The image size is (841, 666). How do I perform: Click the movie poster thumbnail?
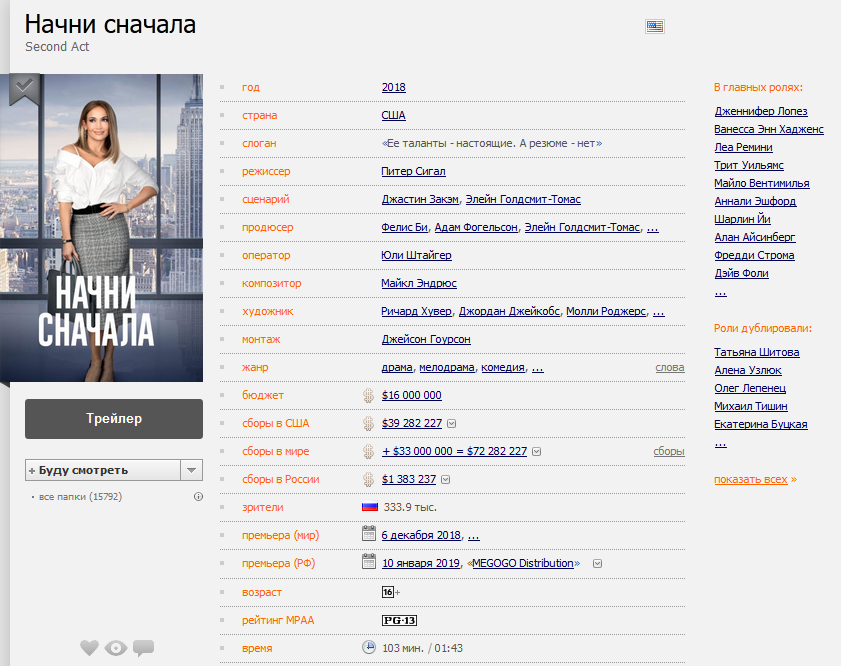pyautogui.click(x=101, y=228)
